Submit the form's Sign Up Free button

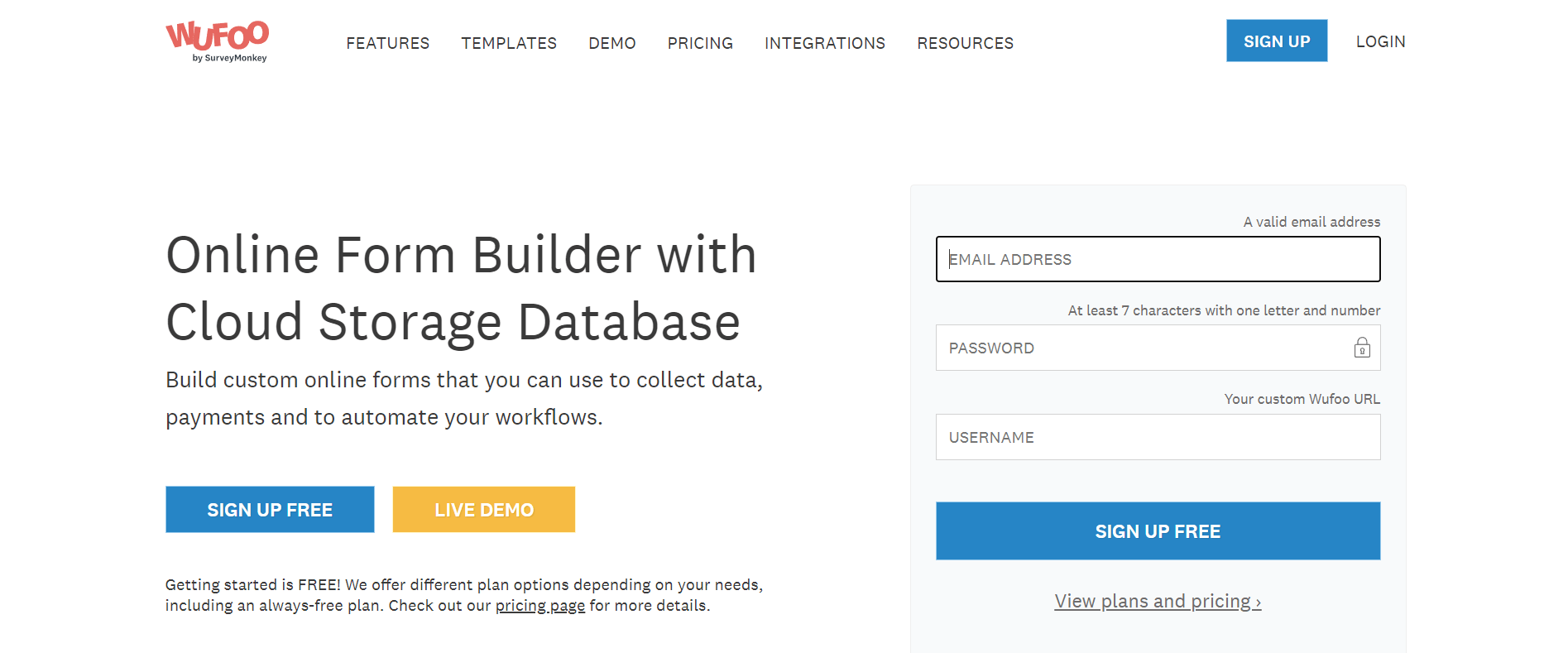[1158, 531]
